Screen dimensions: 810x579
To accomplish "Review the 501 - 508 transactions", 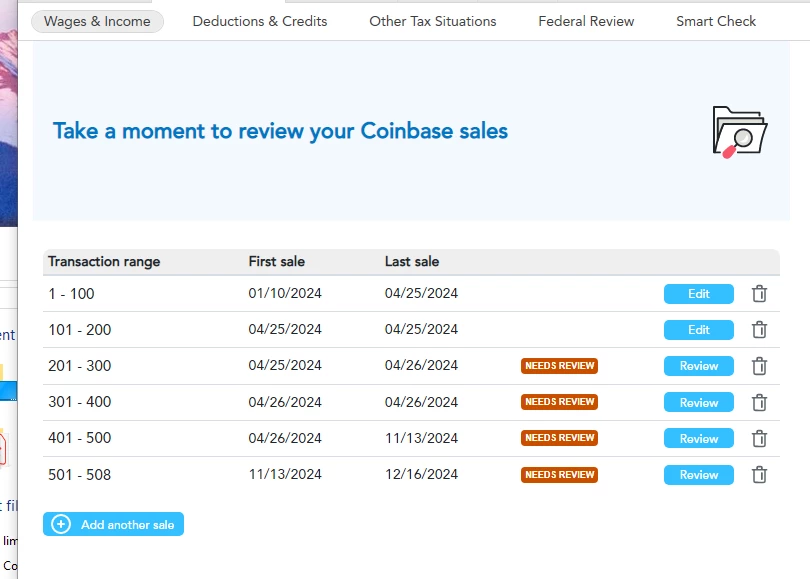I will click(x=698, y=475).
